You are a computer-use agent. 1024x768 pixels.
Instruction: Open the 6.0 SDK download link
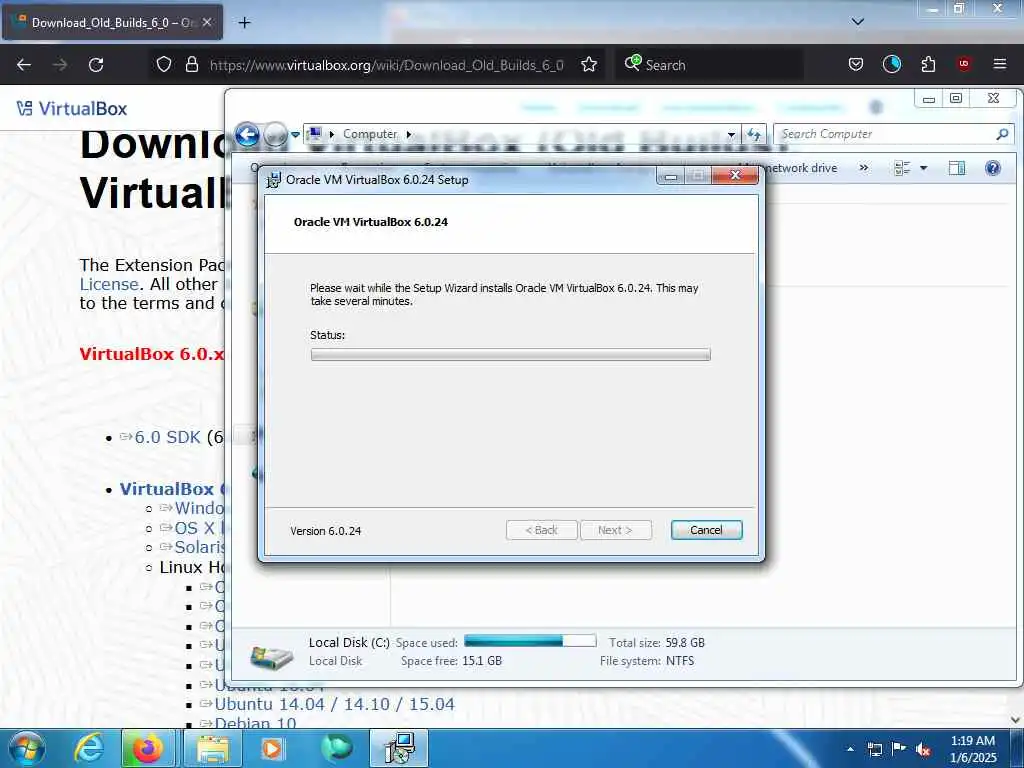[167, 437]
